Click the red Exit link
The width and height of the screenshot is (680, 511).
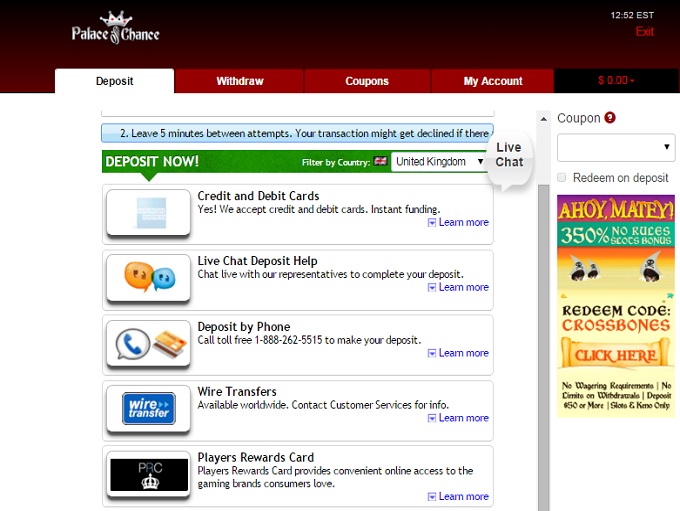pos(644,32)
